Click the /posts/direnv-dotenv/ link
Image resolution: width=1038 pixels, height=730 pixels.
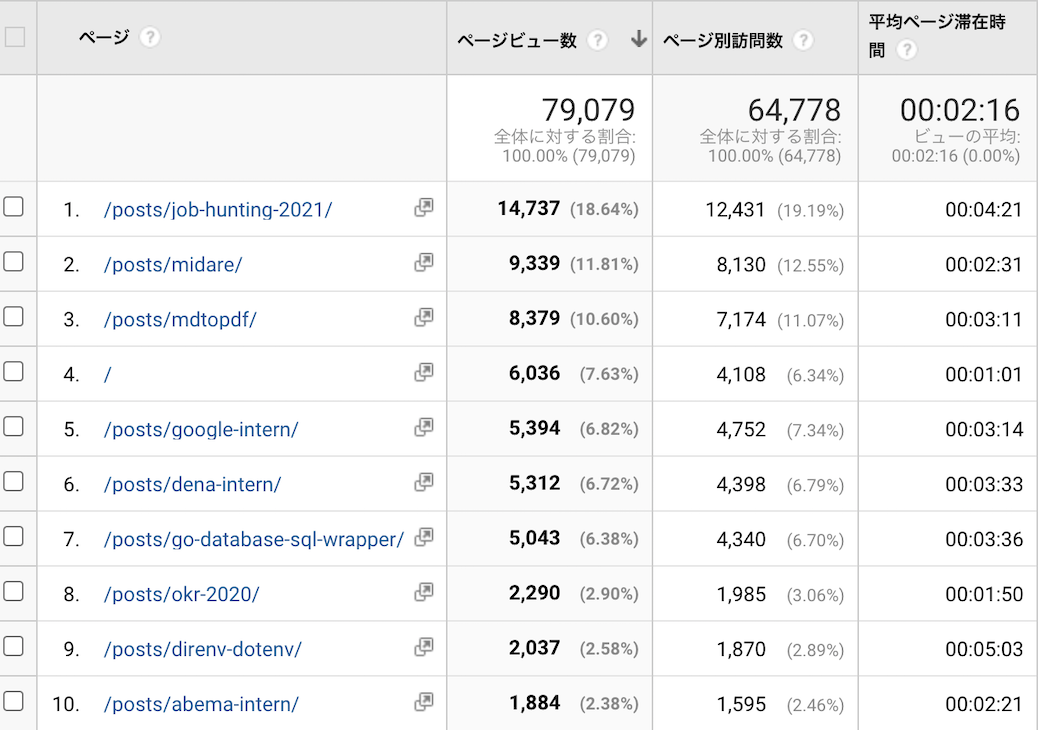[x=202, y=650]
